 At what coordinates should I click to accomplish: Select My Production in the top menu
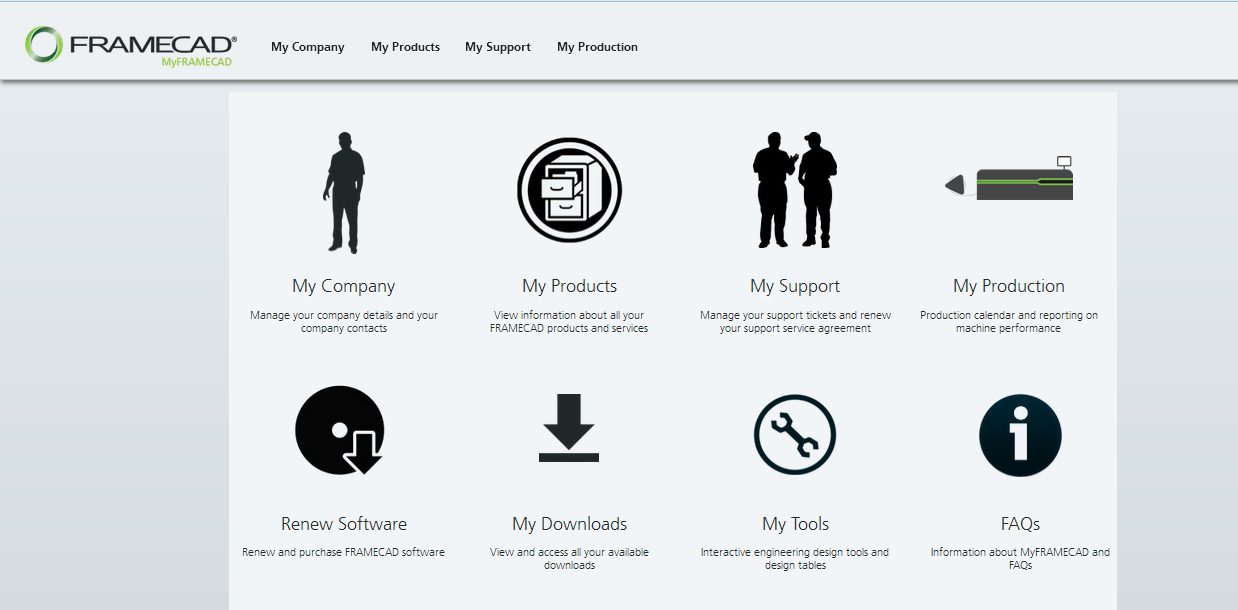point(597,47)
